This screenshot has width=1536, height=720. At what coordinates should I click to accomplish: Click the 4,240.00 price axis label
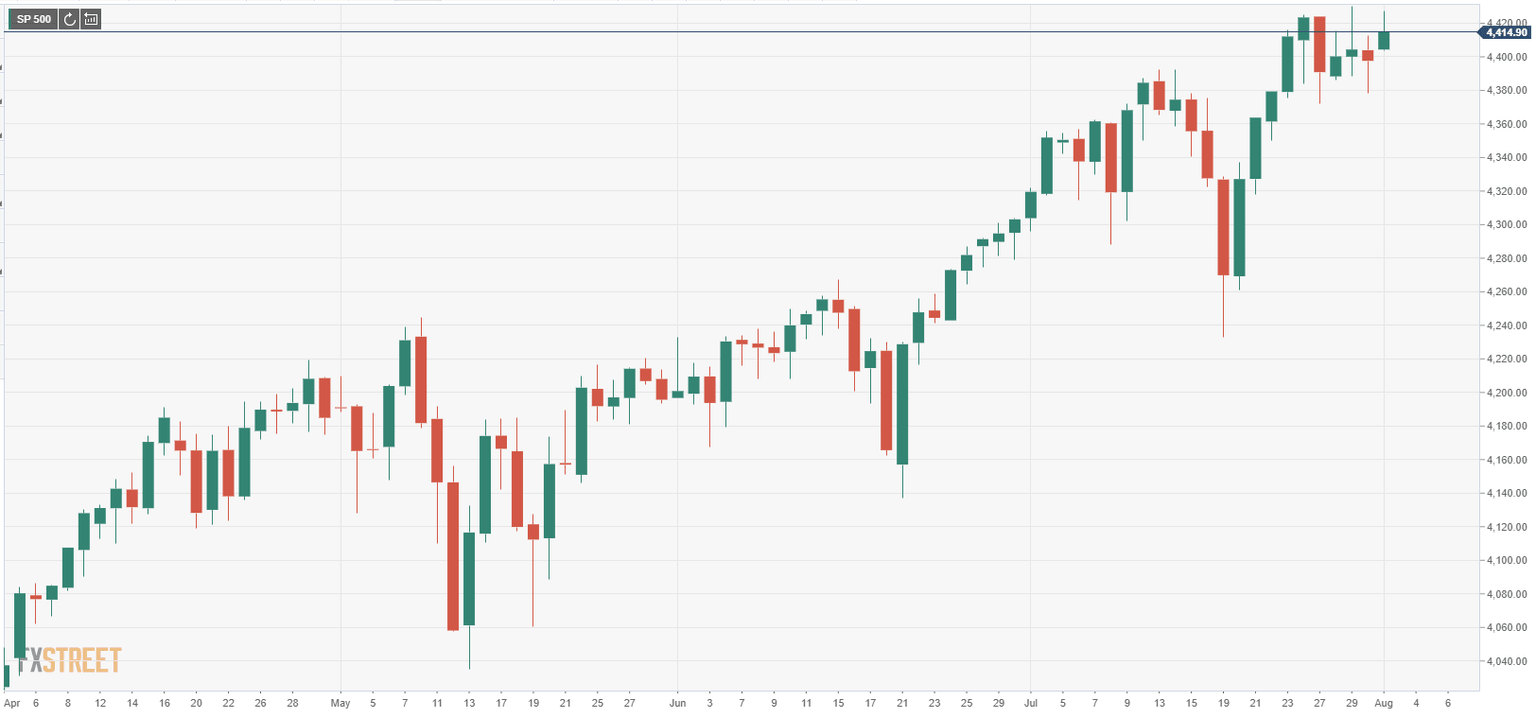[x=1505, y=326]
